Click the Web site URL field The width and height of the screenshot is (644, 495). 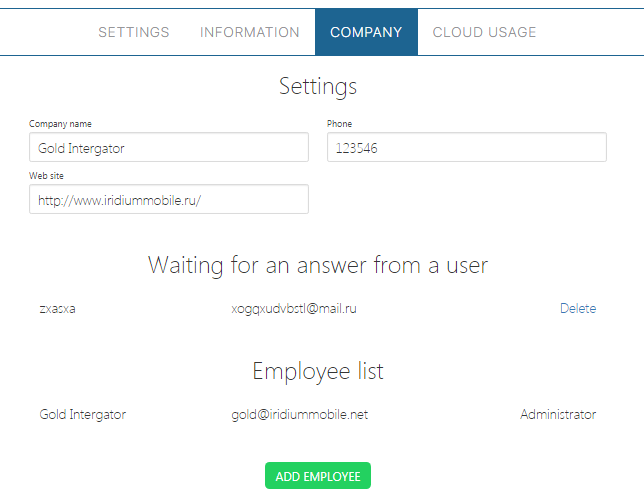(168, 200)
